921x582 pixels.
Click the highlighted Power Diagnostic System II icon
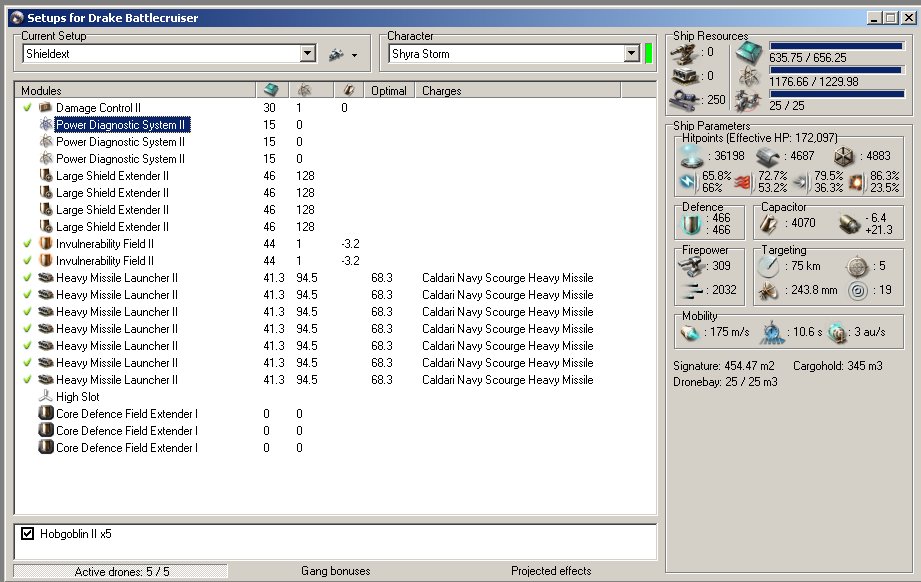[45, 125]
